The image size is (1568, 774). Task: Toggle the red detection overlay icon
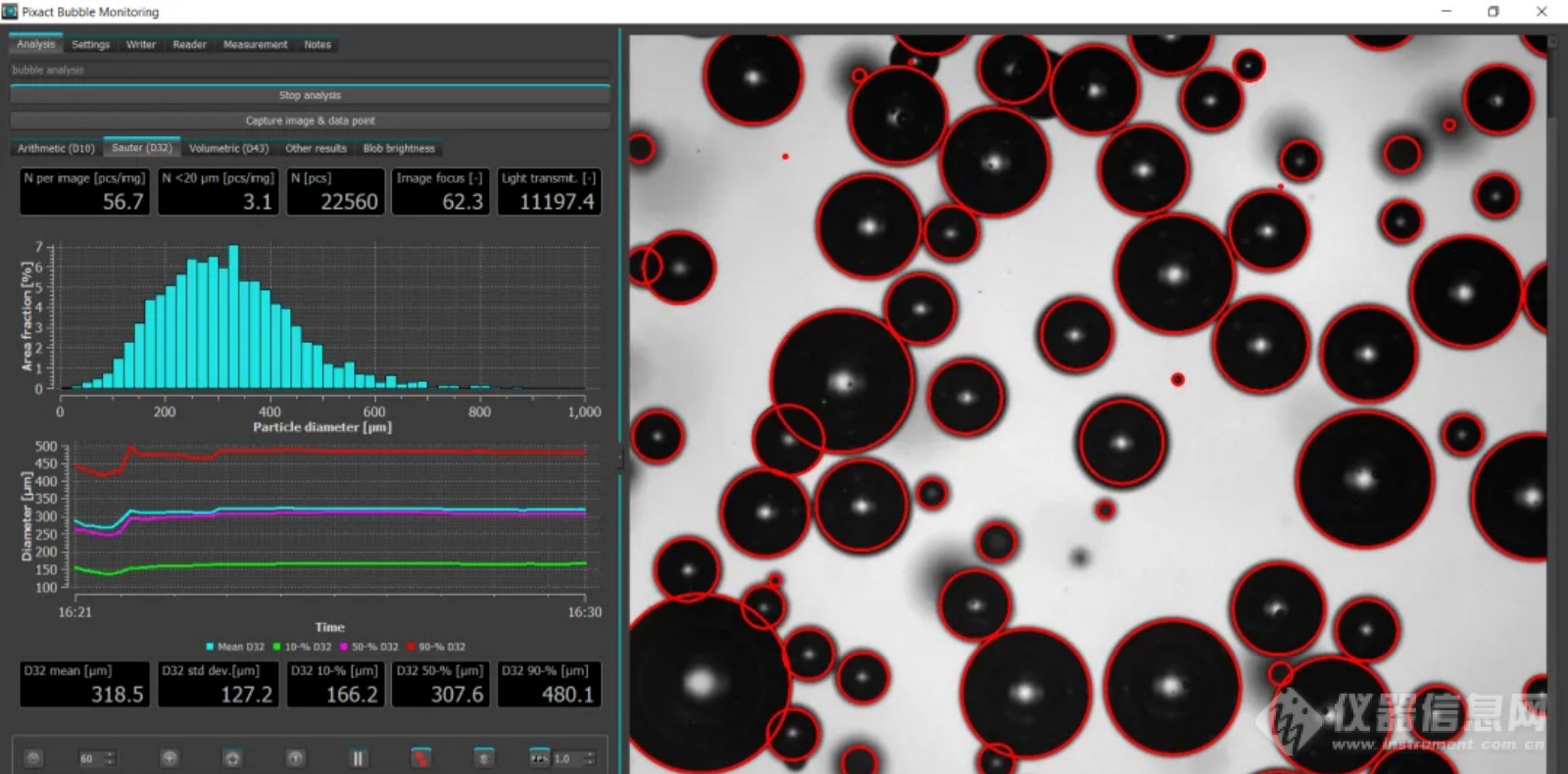coord(420,758)
